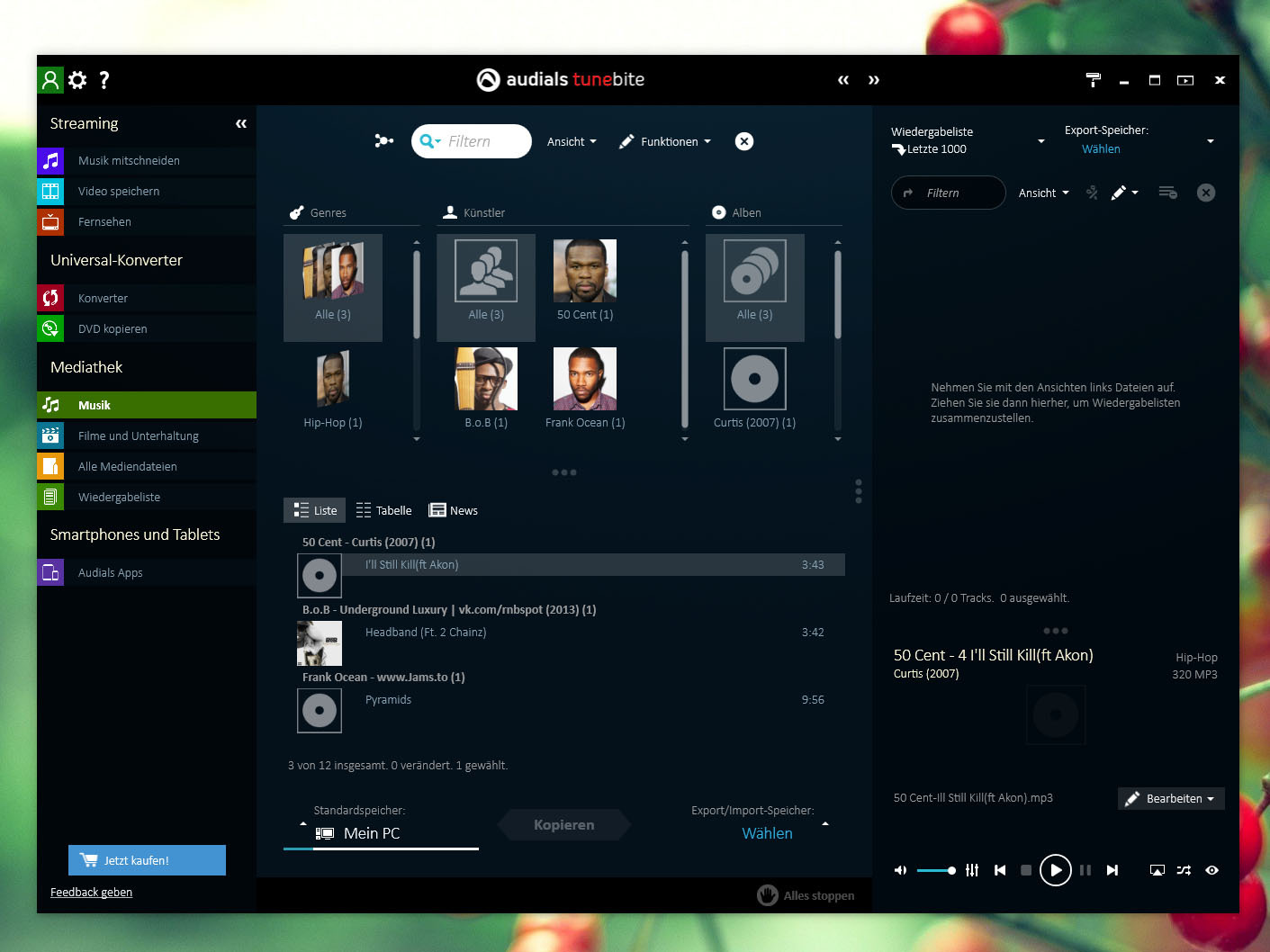1270x952 pixels.
Task: Skip to the next track
Action: tap(1112, 870)
